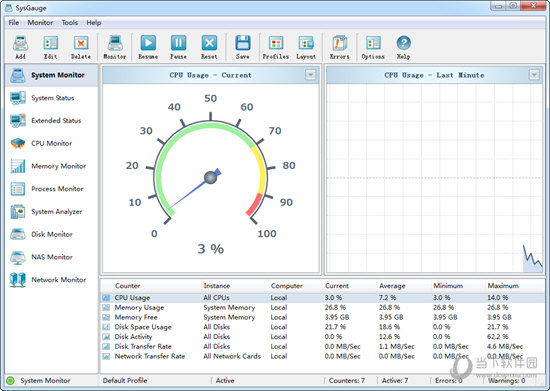
Task: Click the Save toolbar icon
Action: pos(243,47)
